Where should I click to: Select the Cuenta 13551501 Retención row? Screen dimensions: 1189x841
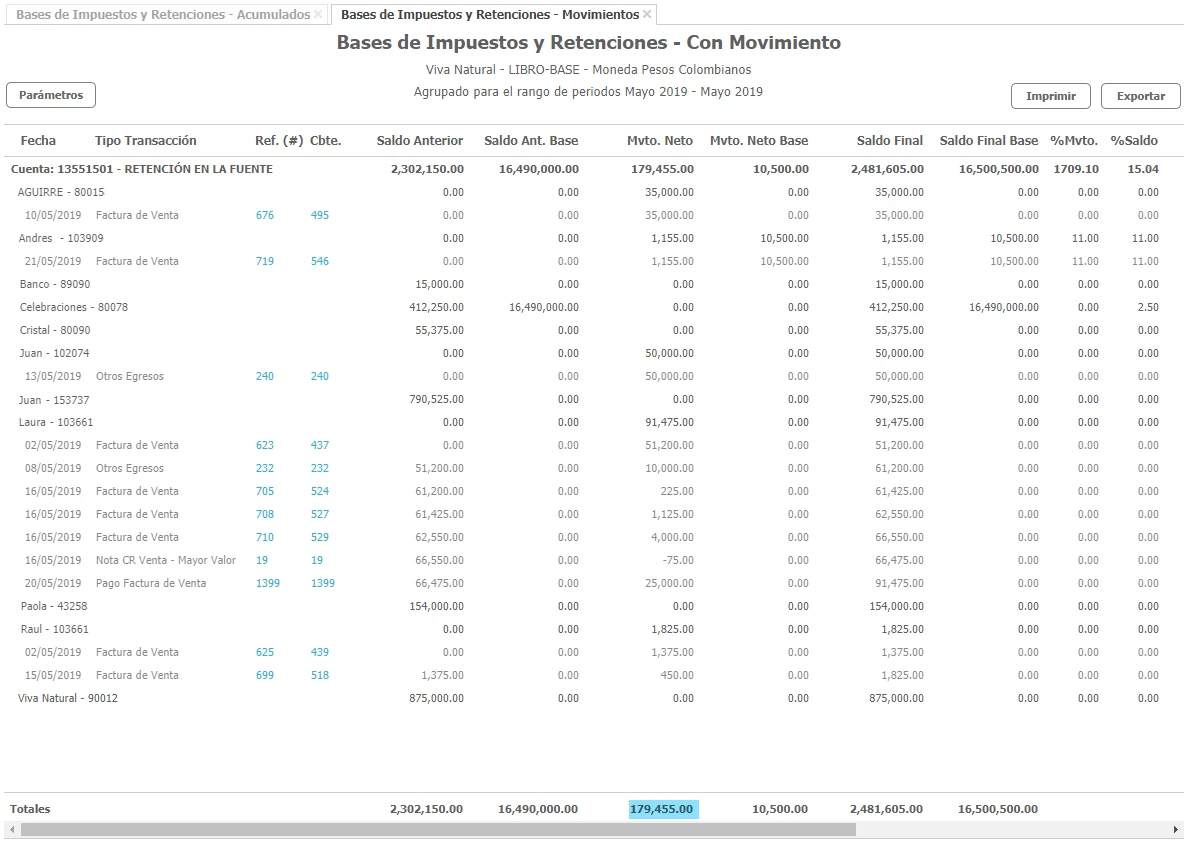pyautogui.click(x=141, y=169)
